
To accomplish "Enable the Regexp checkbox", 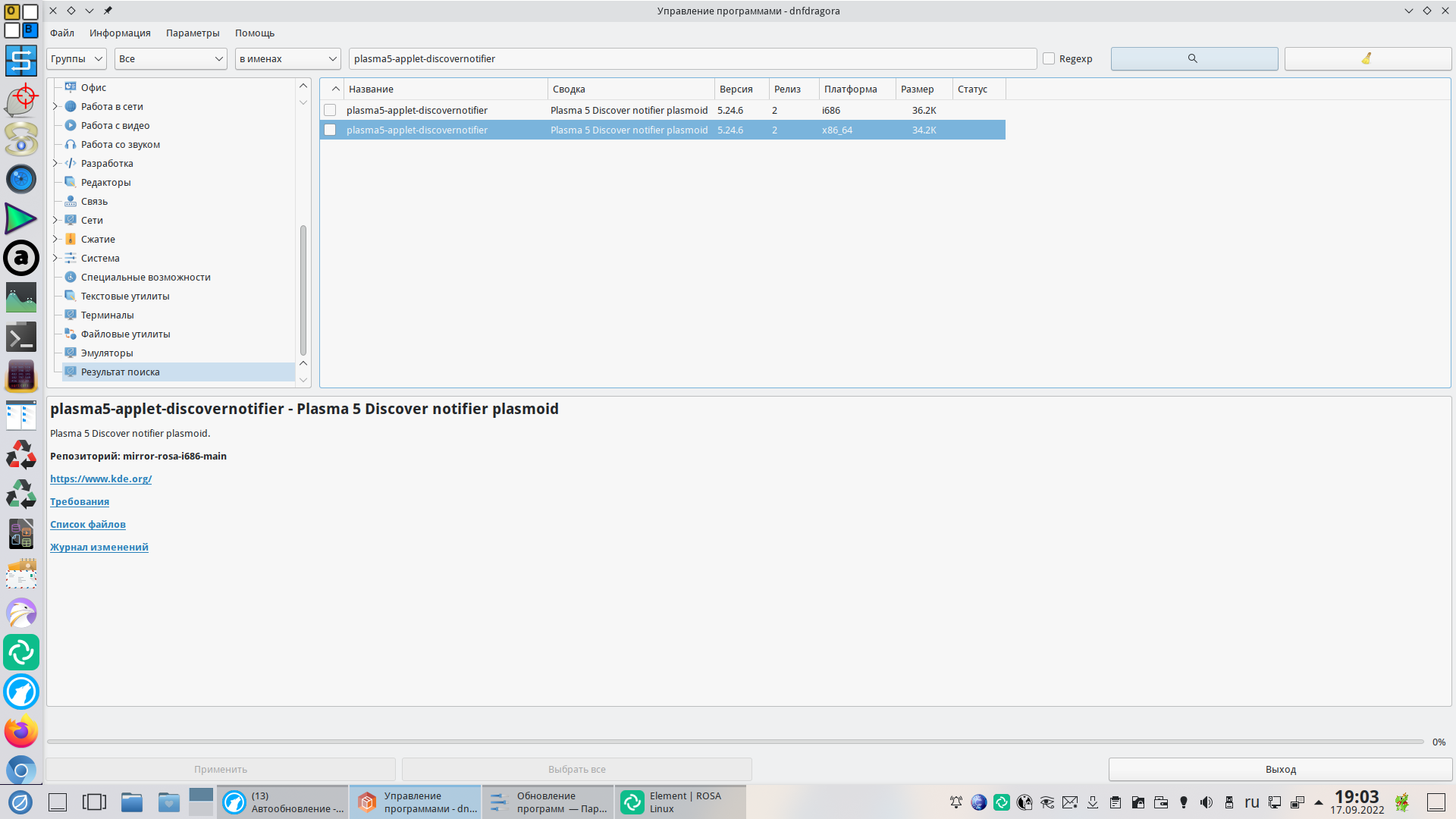I will click(x=1049, y=58).
